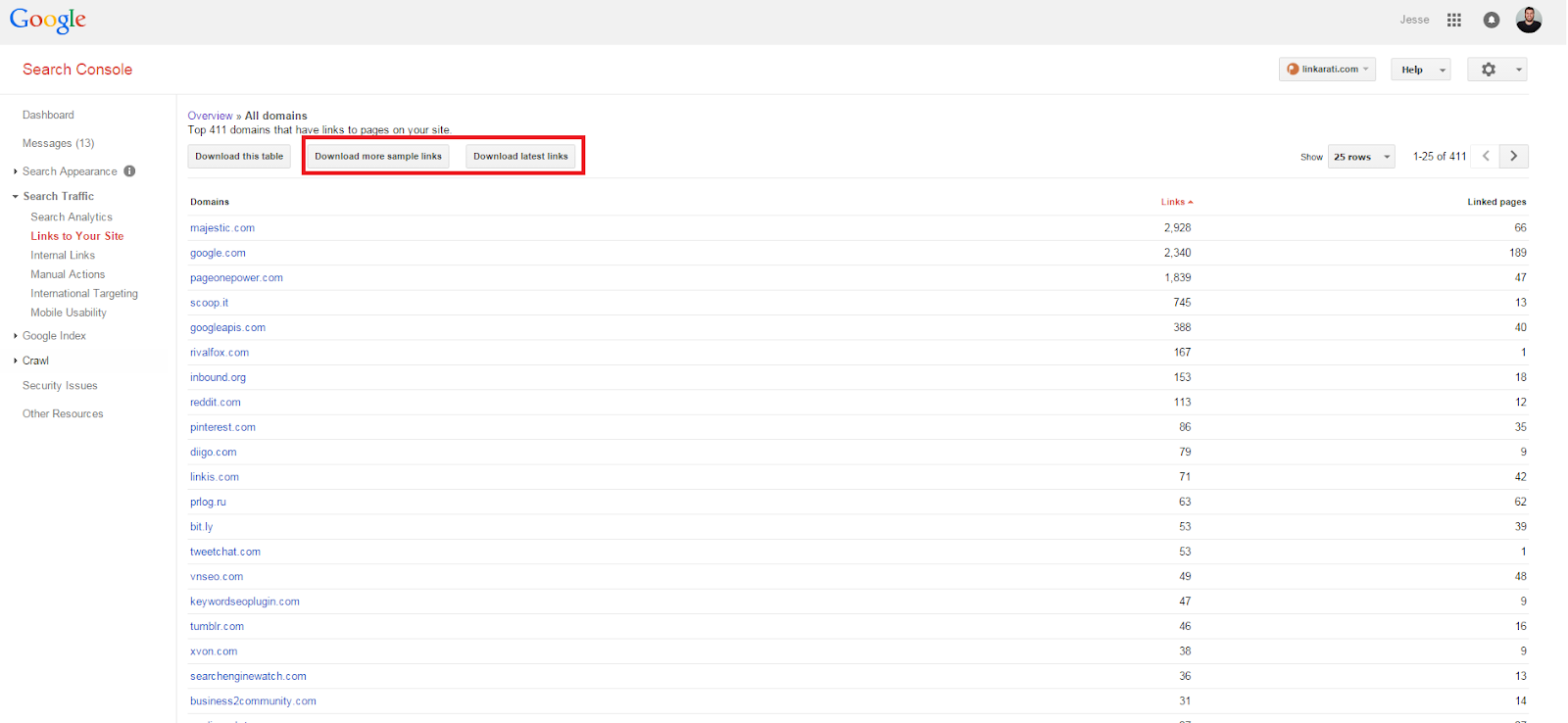Screen dimensions: 1568x723
Task: Open the searchenginewatch.com domain link
Action: click(x=248, y=677)
